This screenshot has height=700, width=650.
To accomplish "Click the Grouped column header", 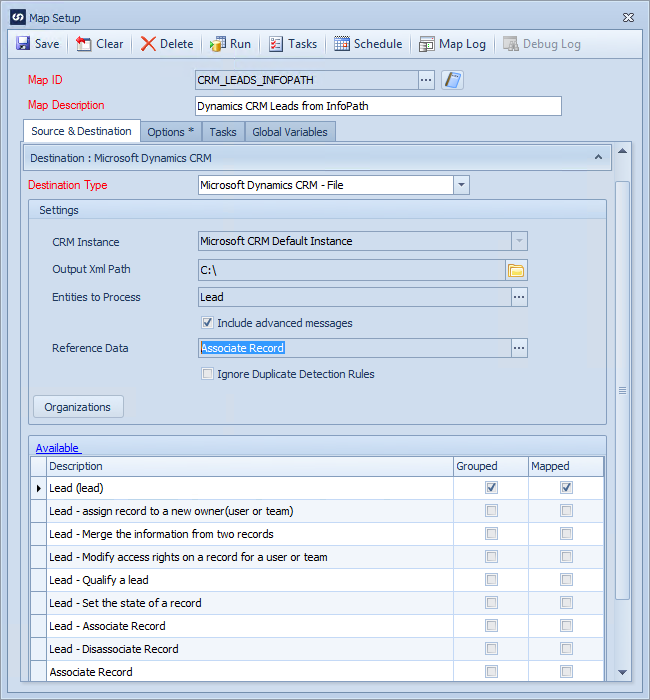I will coord(491,466).
